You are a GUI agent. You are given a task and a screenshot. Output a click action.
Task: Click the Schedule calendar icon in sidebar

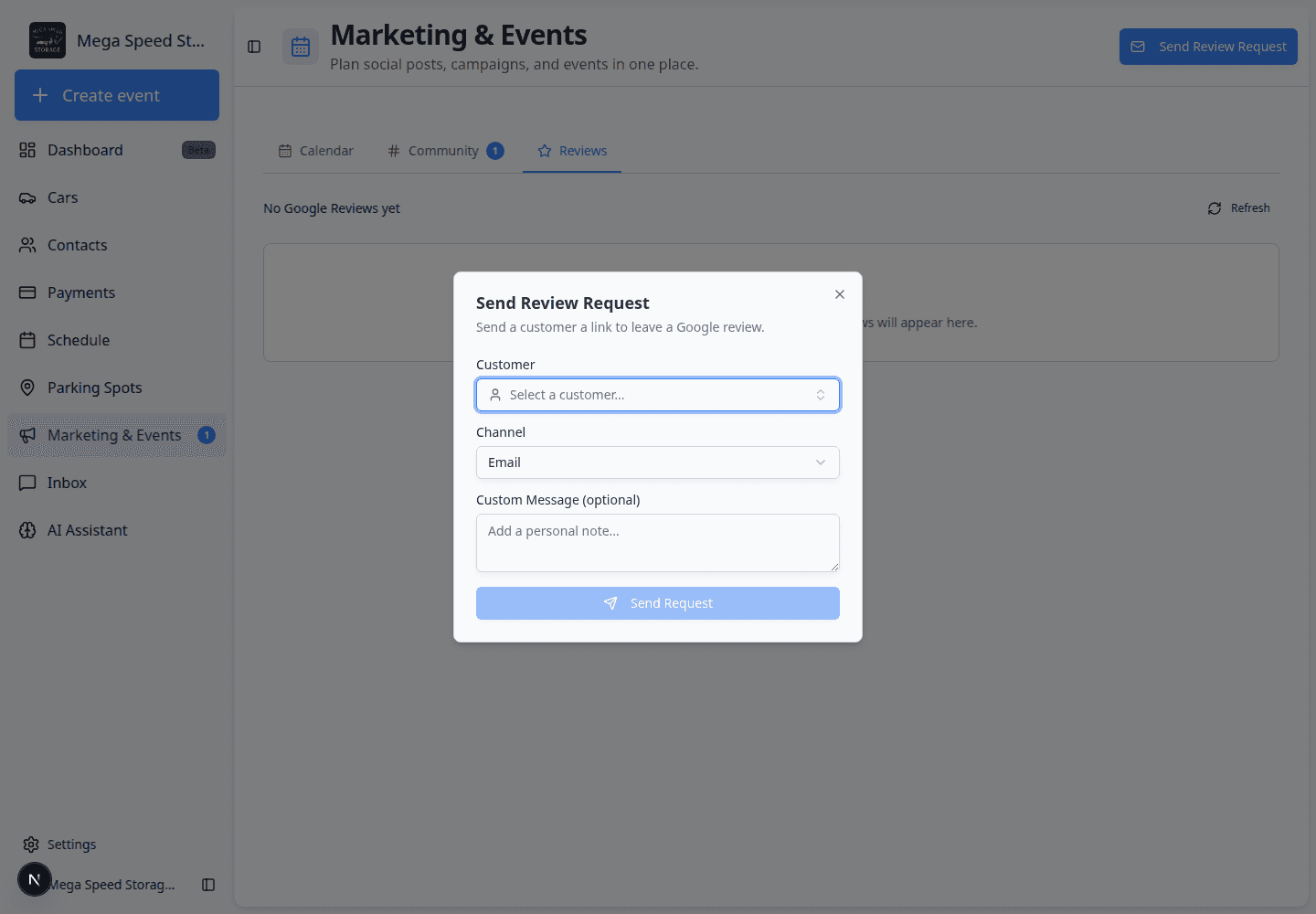[x=27, y=340]
